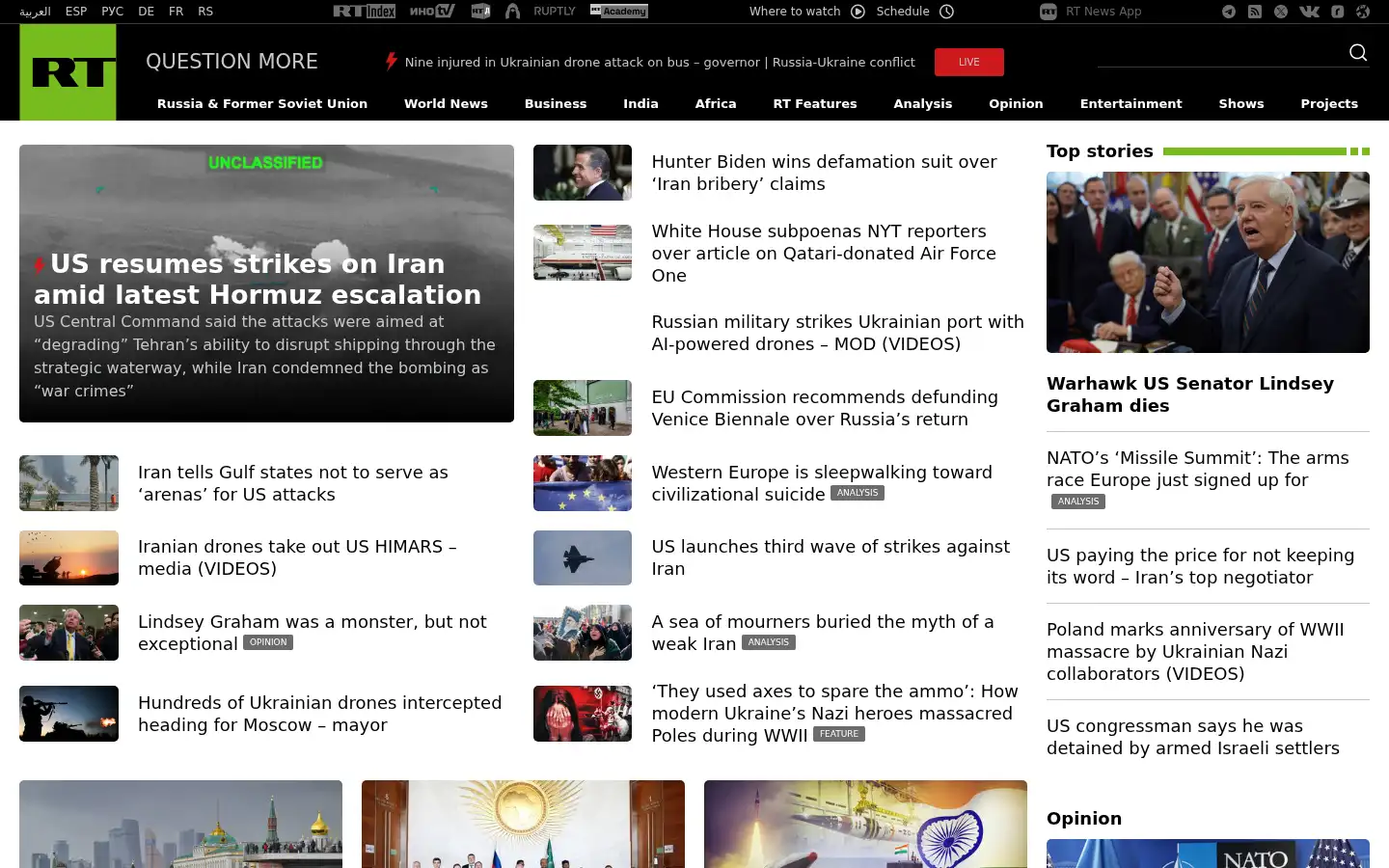Click the red LIVE button
Screen dimensions: 1389x868
tap(969, 62)
